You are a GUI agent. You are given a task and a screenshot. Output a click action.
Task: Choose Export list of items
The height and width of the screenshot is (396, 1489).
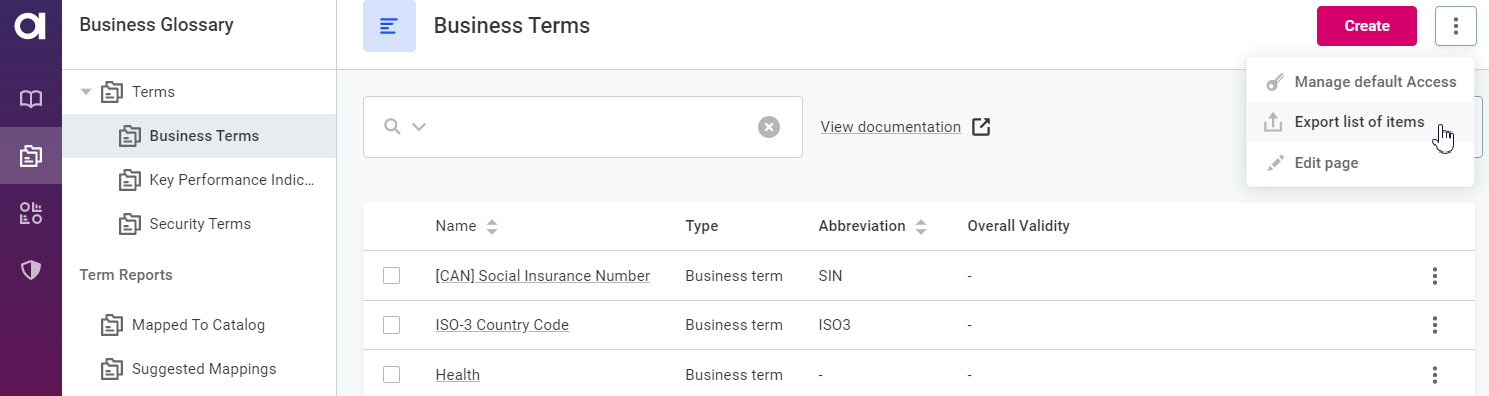[x=1360, y=122]
